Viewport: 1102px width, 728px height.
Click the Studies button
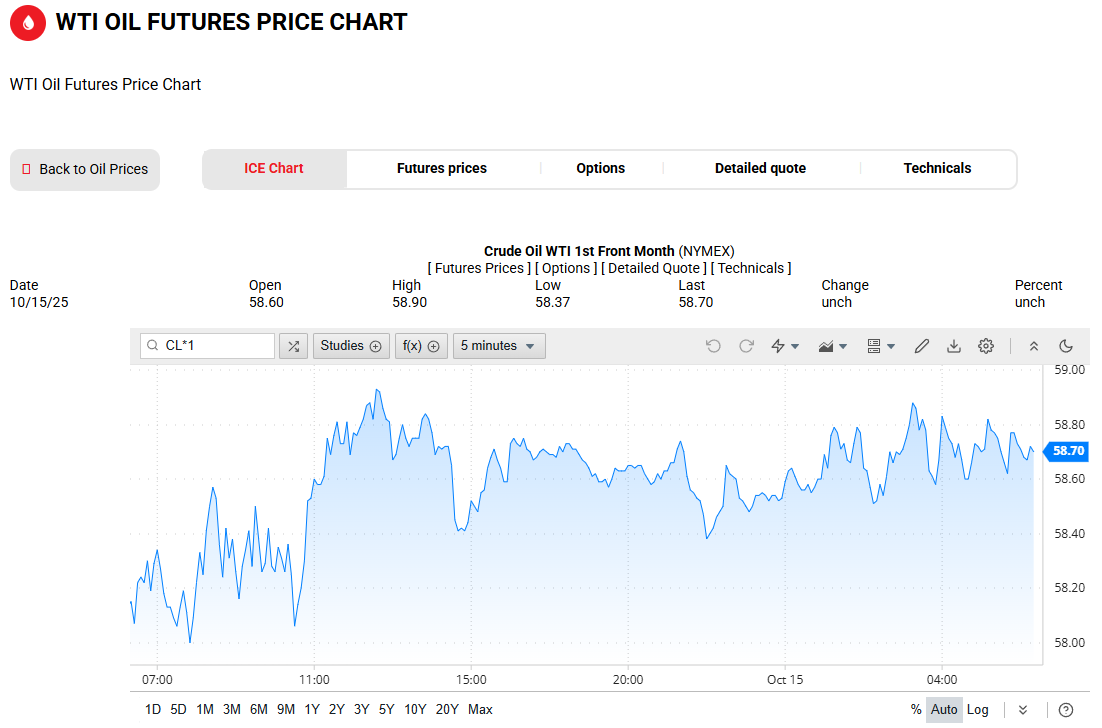click(351, 346)
